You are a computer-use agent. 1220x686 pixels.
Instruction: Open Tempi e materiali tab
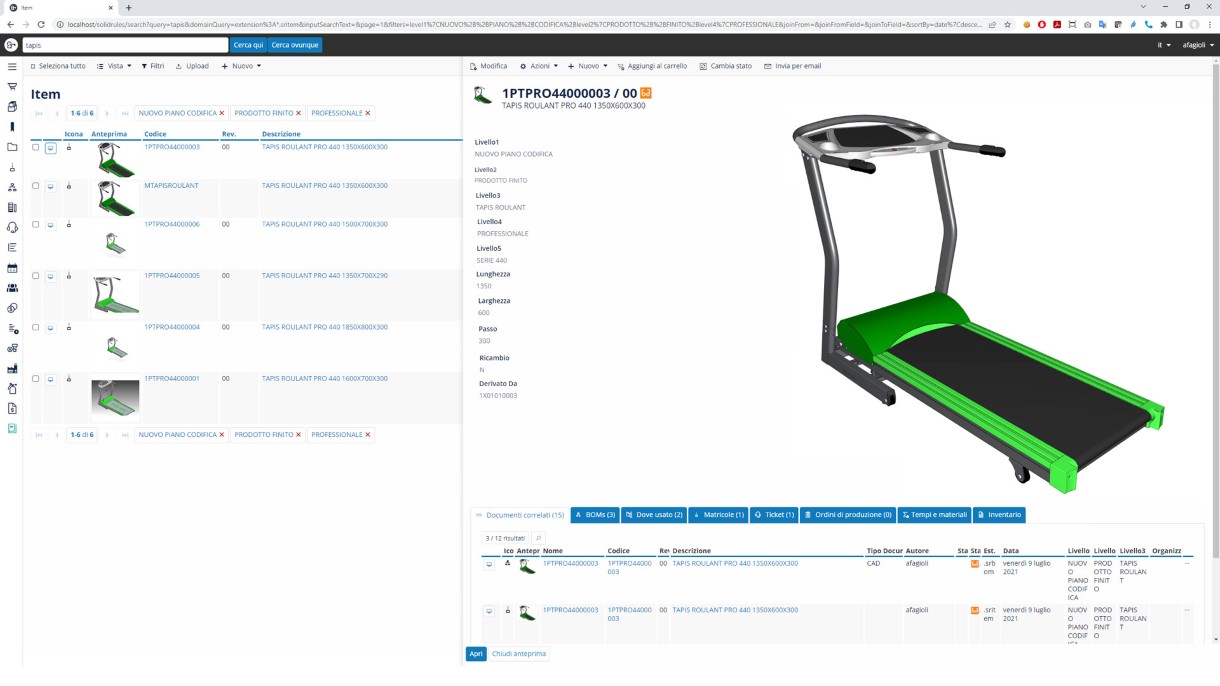[935, 515]
